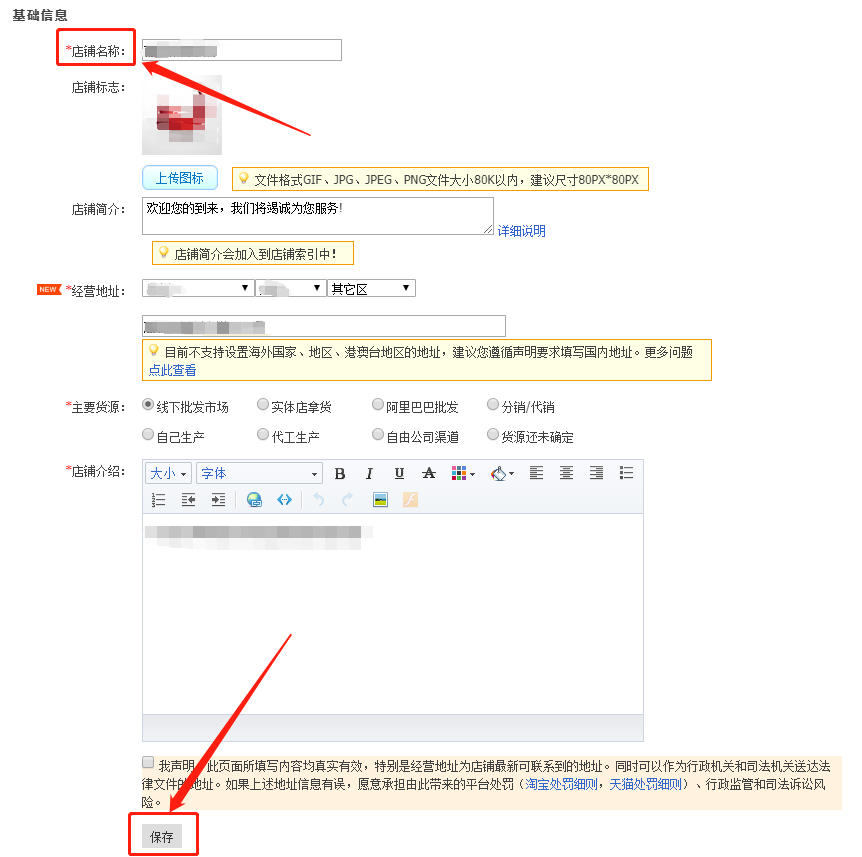Screen dimensions: 862x857
Task: Click the 上传图标 upload button
Action: (x=179, y=177)
